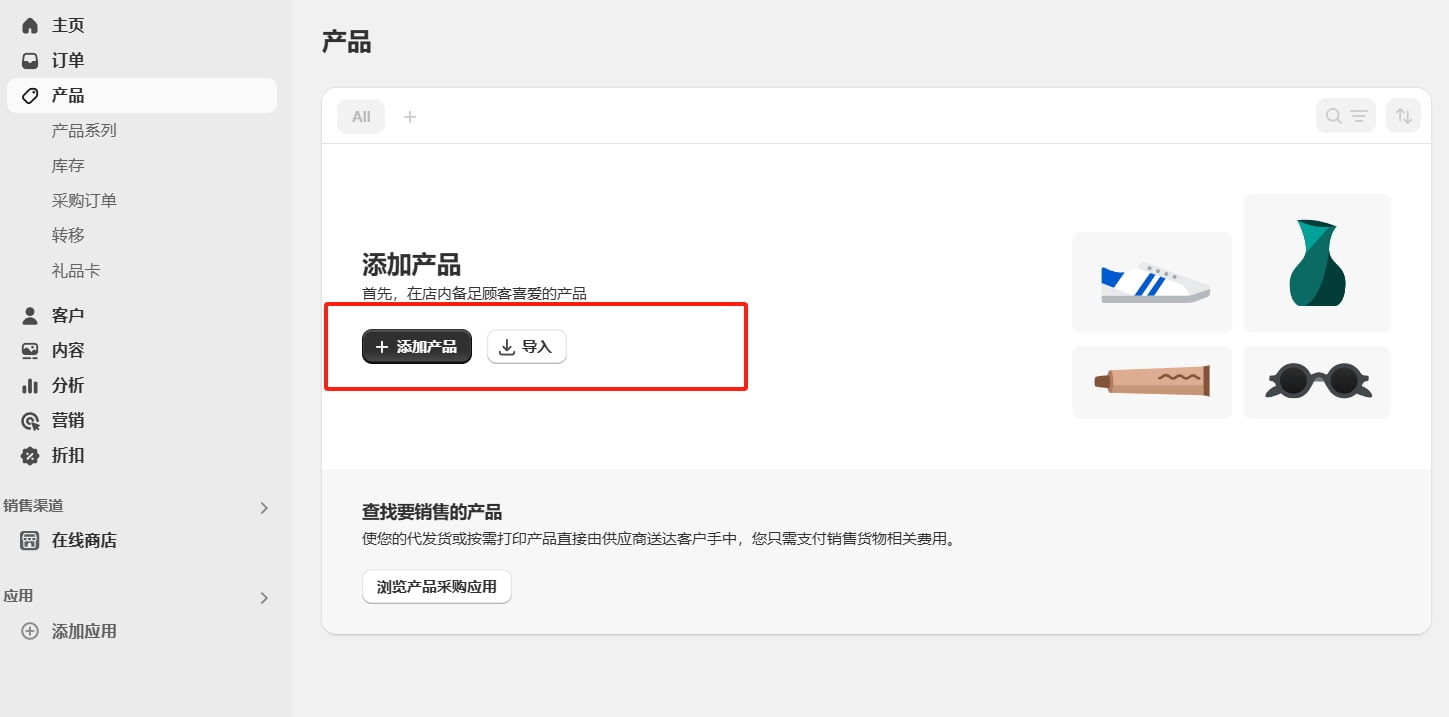This screenshot has width=1449, height=717.
Task: Click 浏览产品采购应用 button
Action: click(x=436, y=586)
